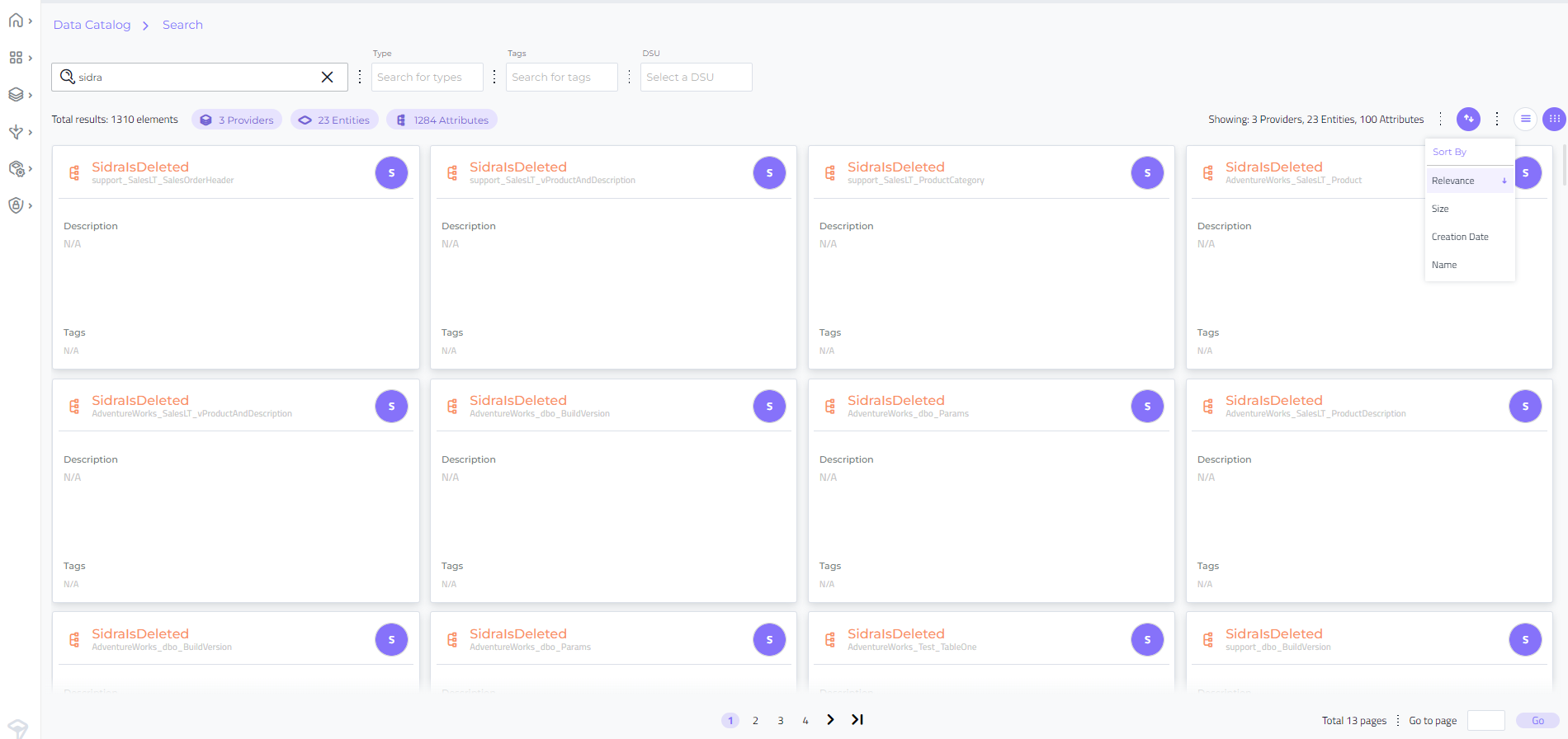Click attribute icon on AdventureWorks_SalesLT_ProductDescription card

click(x=1208, y=406)
